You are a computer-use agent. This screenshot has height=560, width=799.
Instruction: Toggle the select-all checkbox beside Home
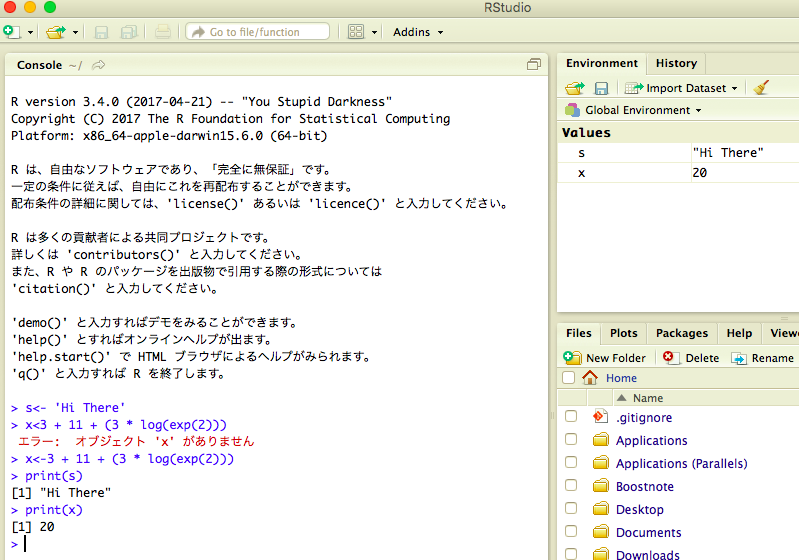569,378
